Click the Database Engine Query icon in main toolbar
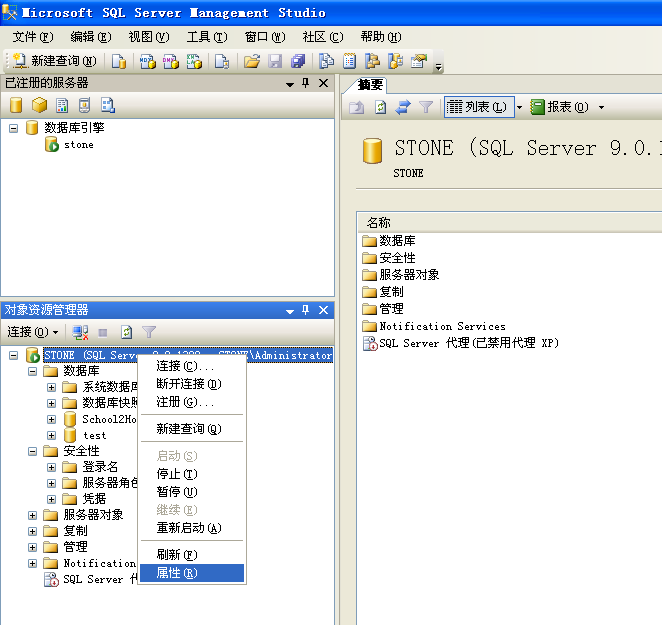The height and width of the screenshot is (625, 662). [119, 61]
